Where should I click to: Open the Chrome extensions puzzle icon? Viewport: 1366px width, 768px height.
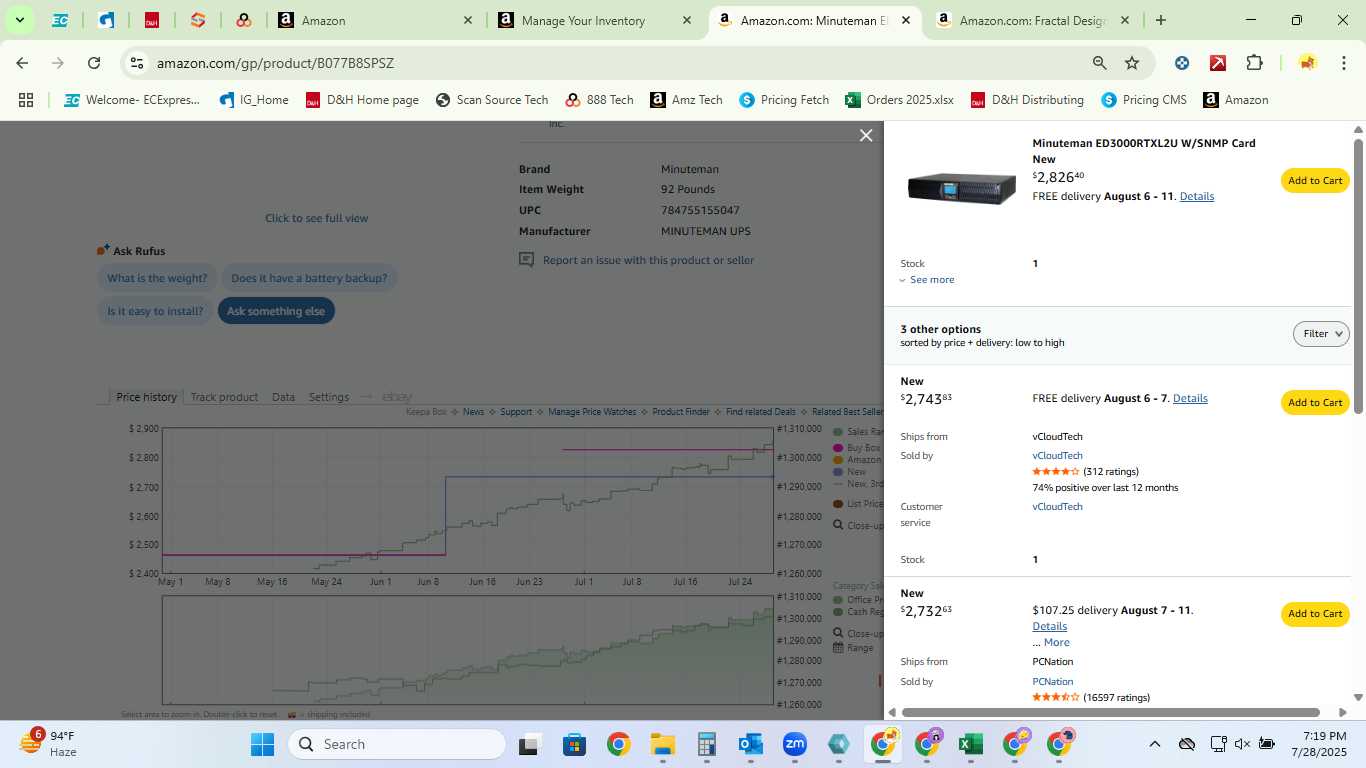click(x=1254, y=63)
